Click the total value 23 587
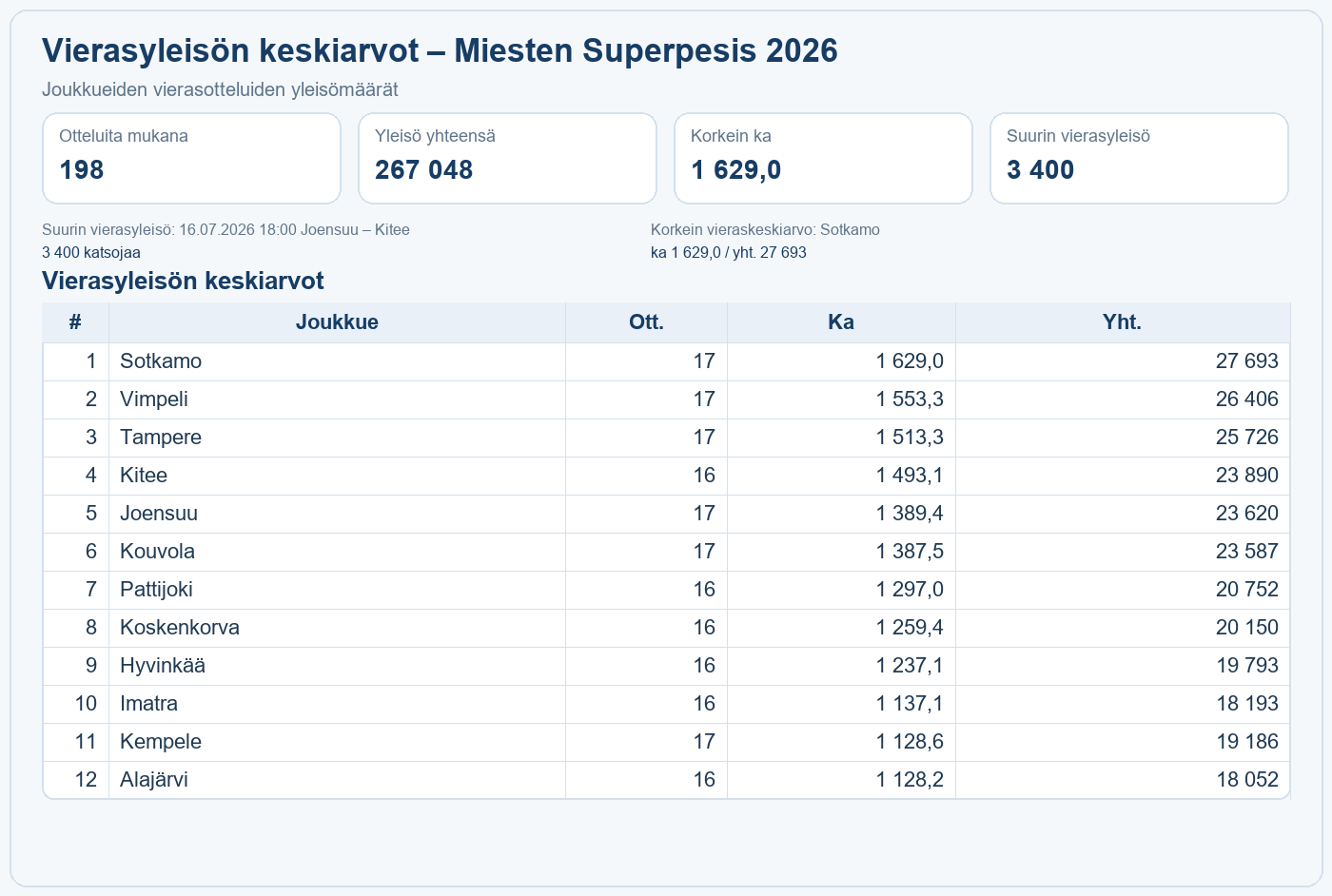 coord(1247,552)
